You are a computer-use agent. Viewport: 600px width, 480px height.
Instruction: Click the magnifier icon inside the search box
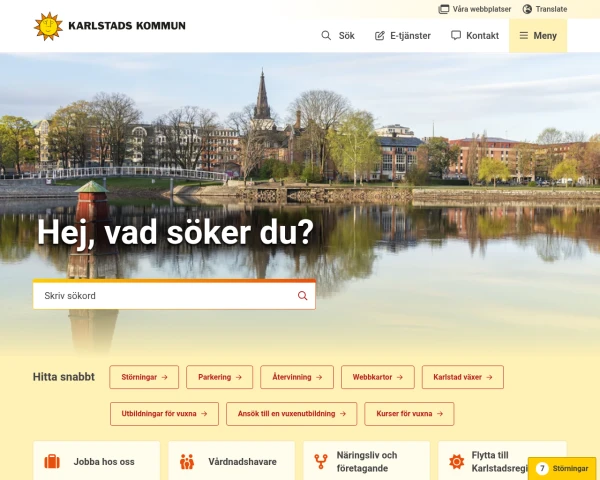click(x=302, y=296)
